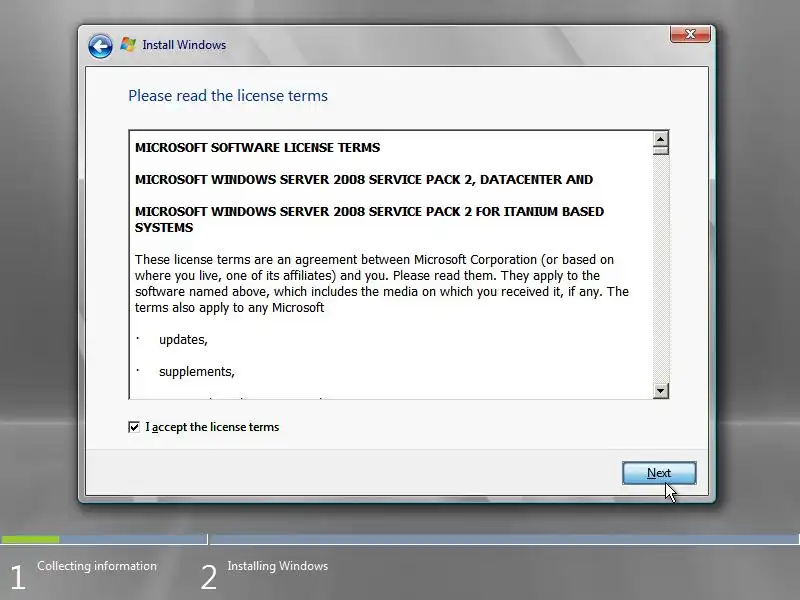Click the 'SERVICE PACK 2, DATACENTER AND' line

(364, 180)
